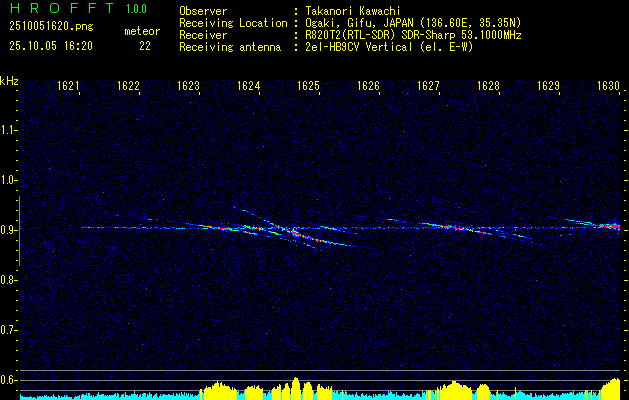Image resolution: width=629 pixels, height=400 pixels.
Task: Click the Receiving antenna field label
Action: 230,47
